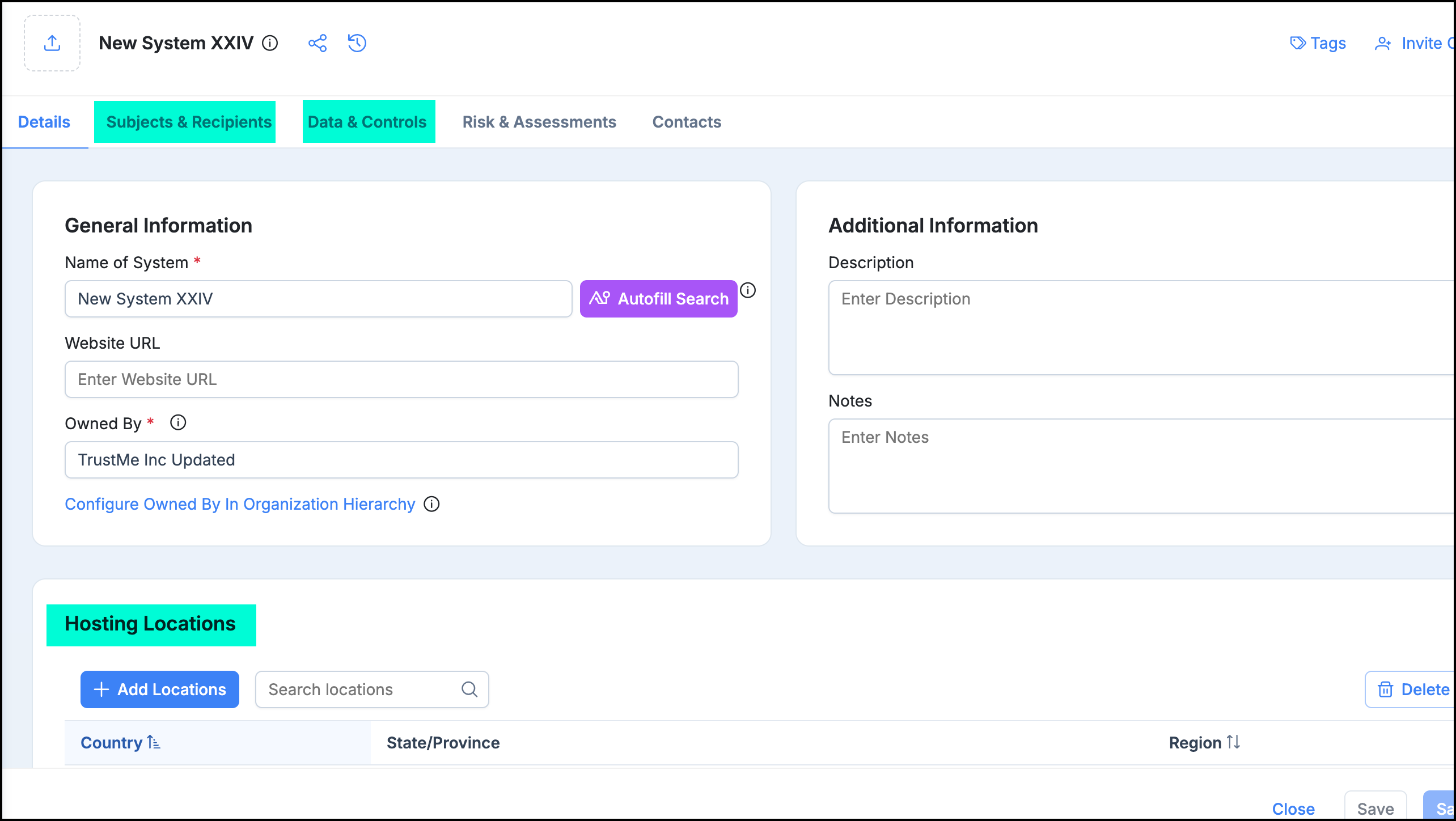Click Add Locations under Hosting Locations
The height and width of the screenshot is (821, 1456).
[159, 689]
